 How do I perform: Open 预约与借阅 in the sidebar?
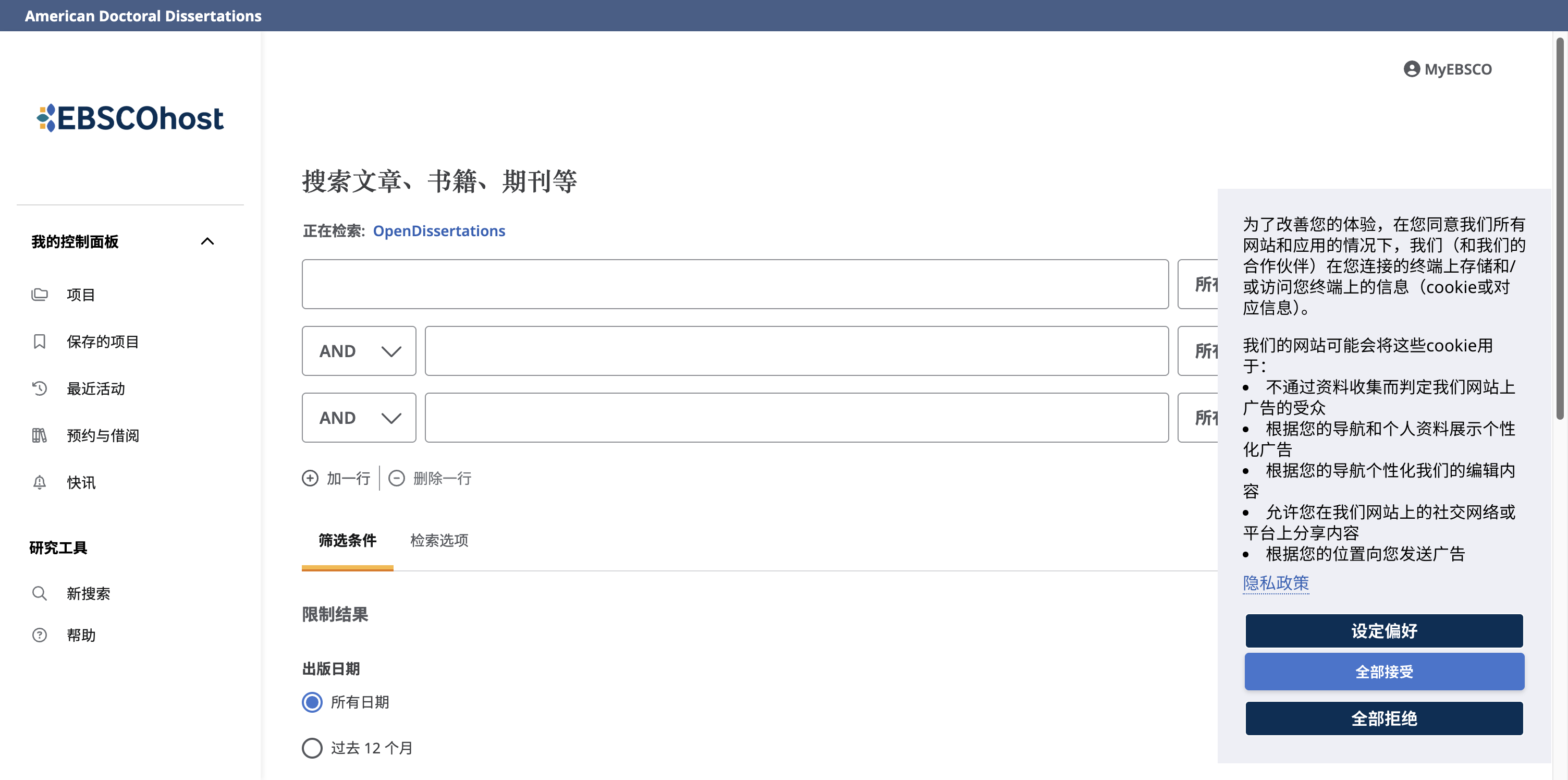click(x=103, y=435)
